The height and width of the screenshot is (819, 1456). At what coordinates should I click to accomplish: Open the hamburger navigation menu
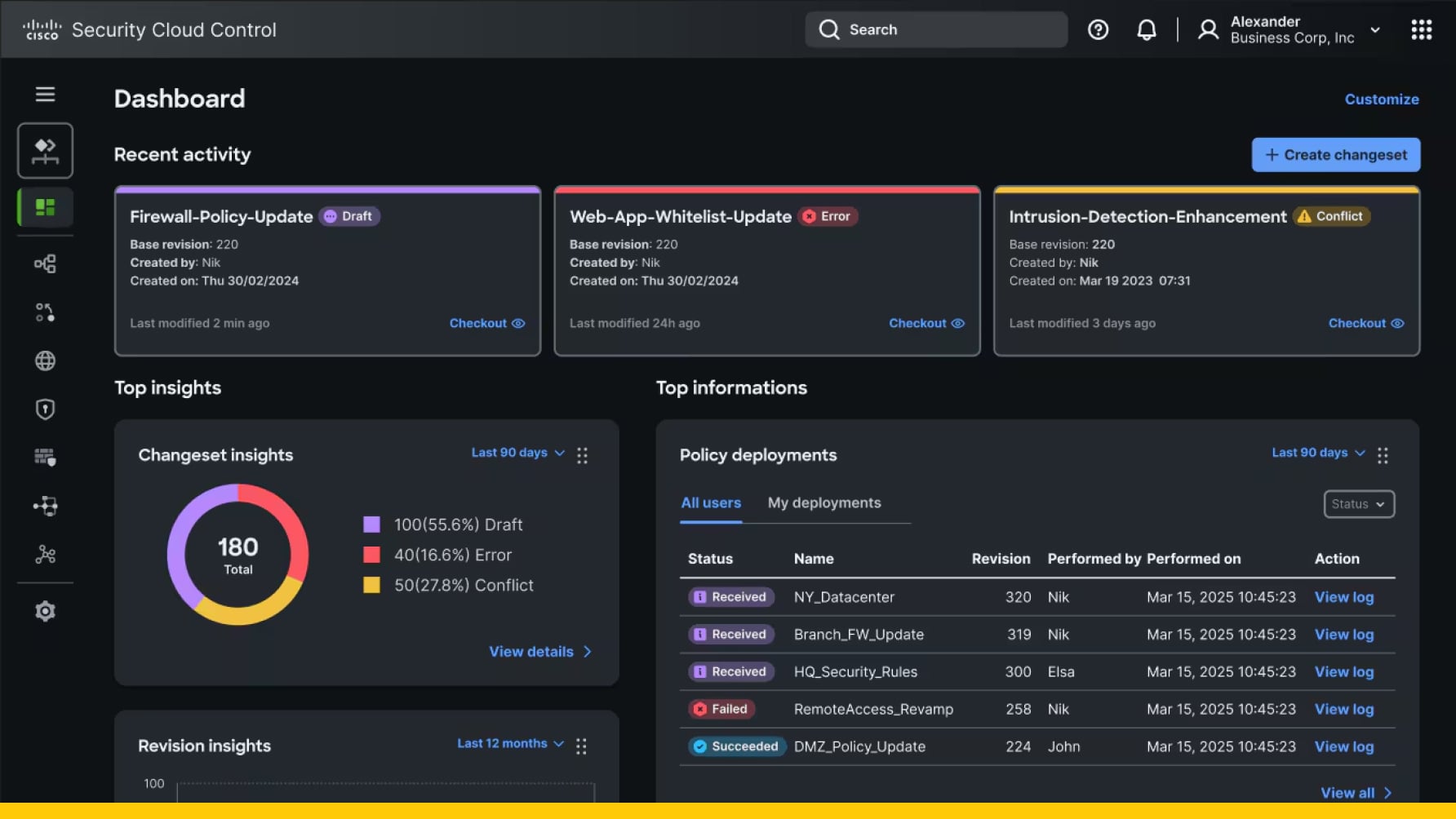coord(45,95)
